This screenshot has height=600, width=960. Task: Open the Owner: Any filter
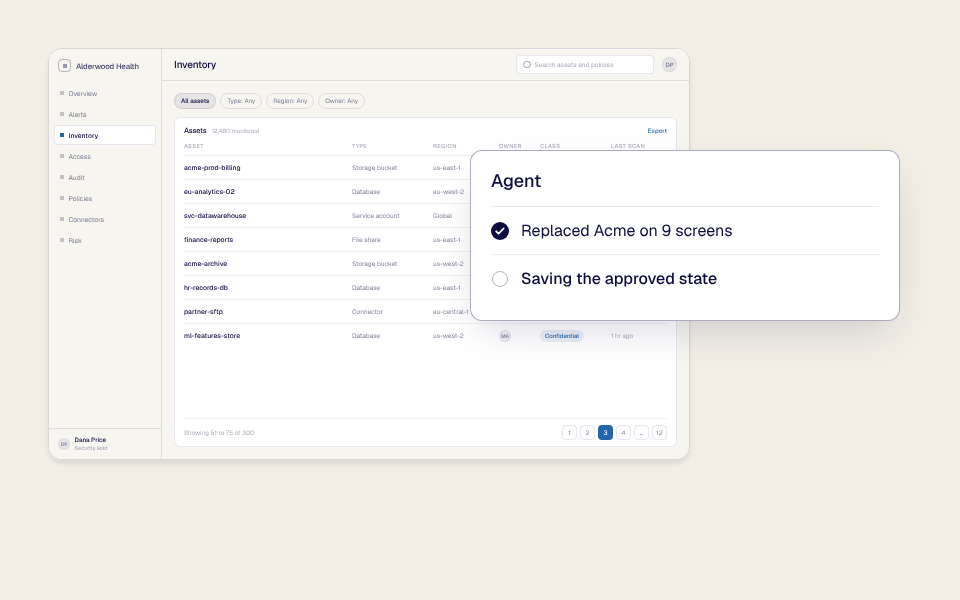(342, 101)
